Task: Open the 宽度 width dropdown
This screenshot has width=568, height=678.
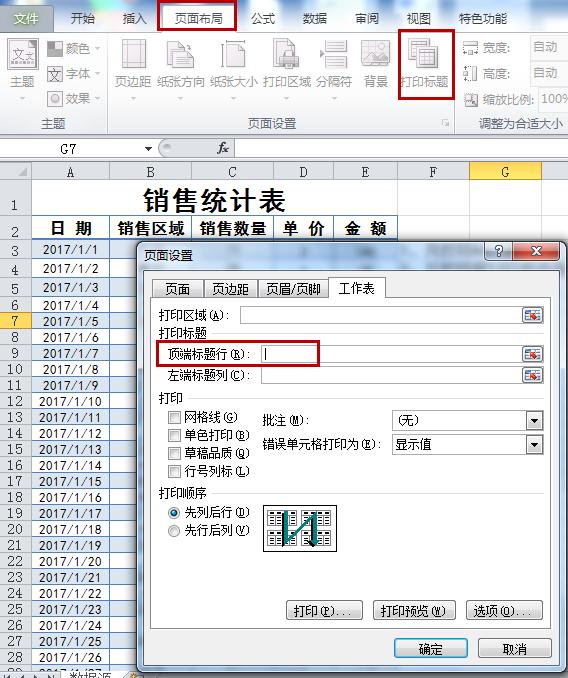Action: pos(549,47)
